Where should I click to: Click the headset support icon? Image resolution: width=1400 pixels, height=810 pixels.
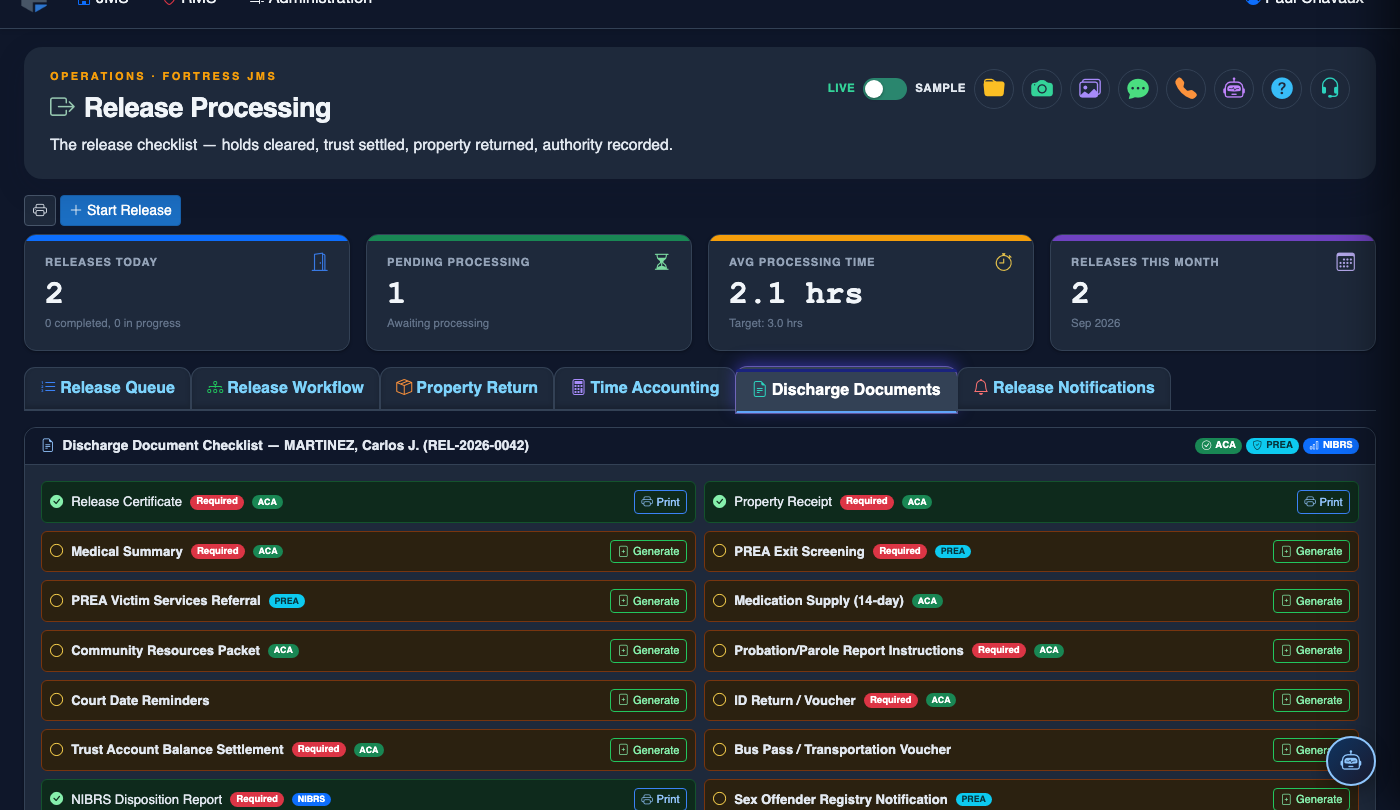tap(1330, 88)
